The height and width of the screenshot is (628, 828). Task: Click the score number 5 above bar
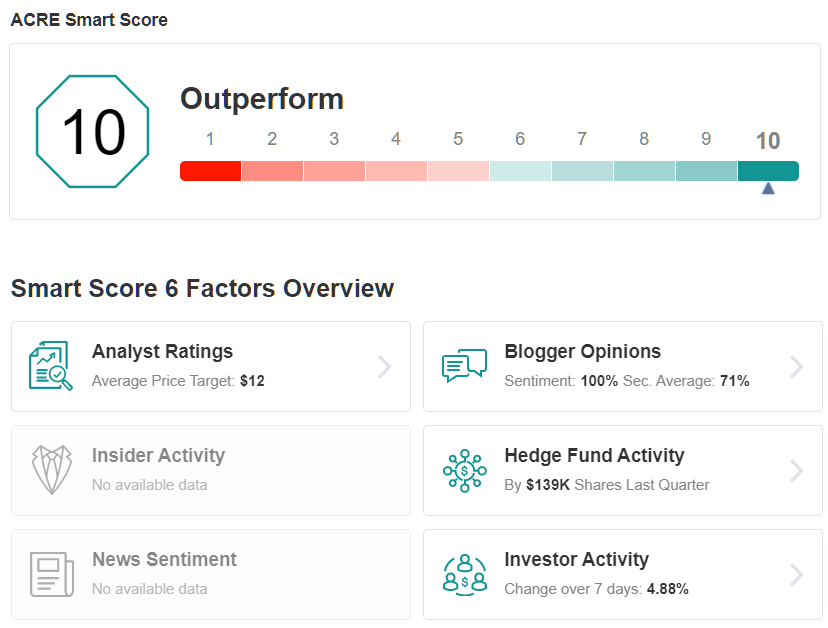458,139
